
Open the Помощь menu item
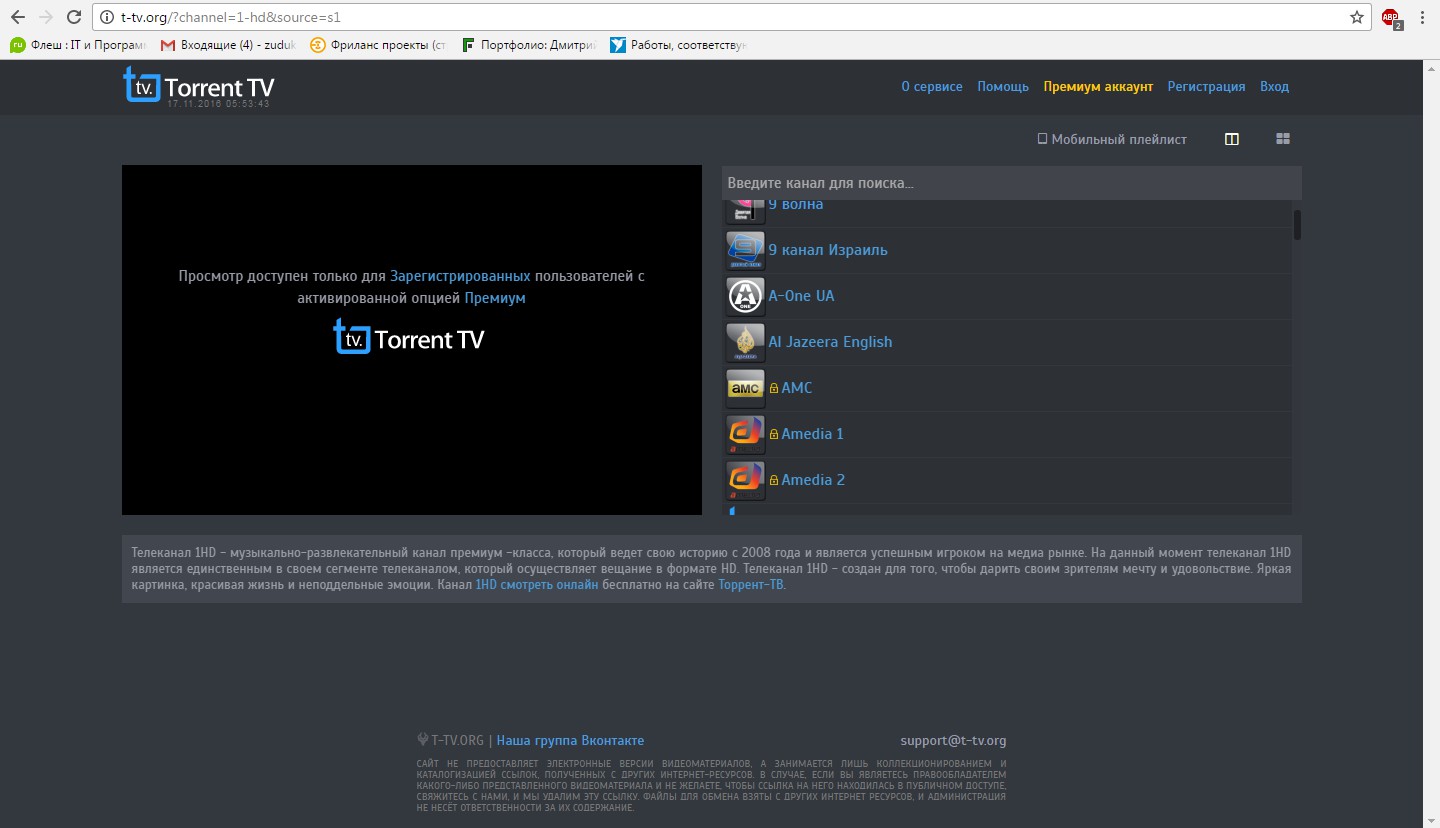click(x=1003, y=87)
